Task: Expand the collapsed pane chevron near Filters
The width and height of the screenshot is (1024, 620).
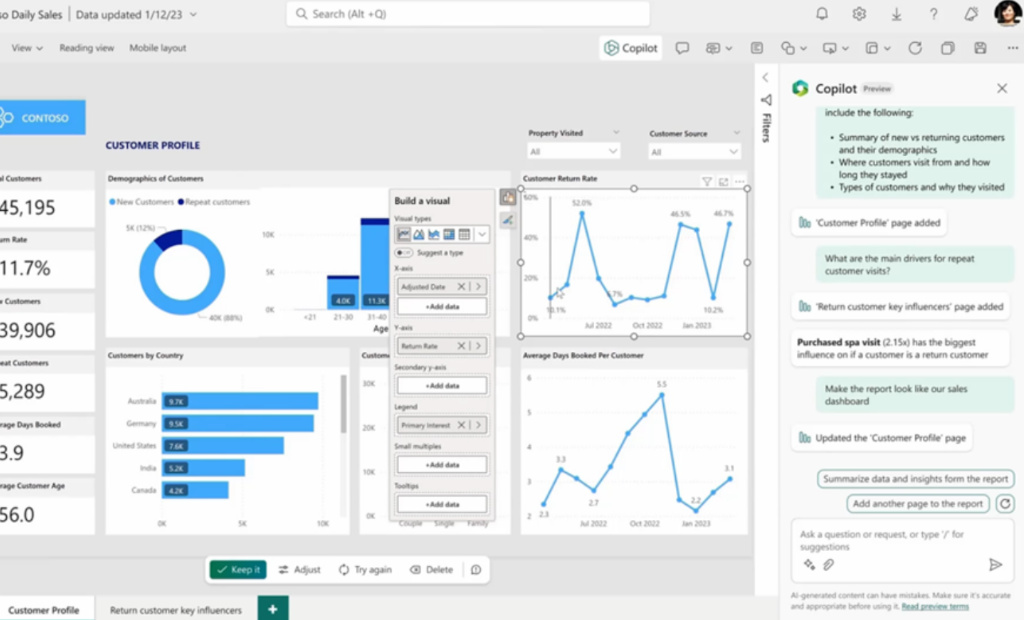Action: pyautogui.click(x=765, y=78)
